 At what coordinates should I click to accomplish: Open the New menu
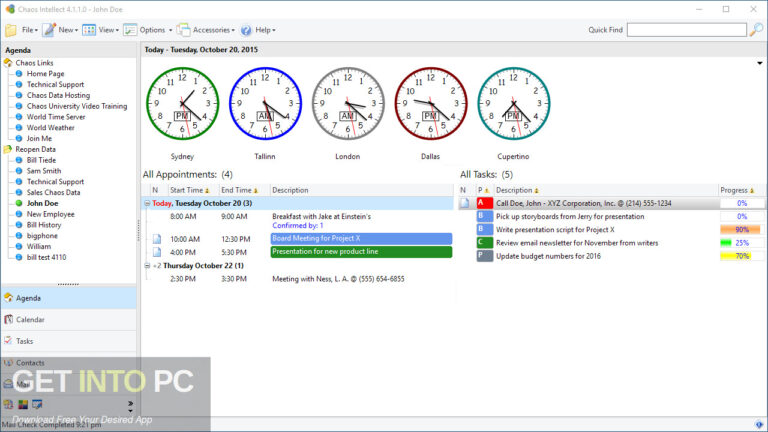coord(68,30)
